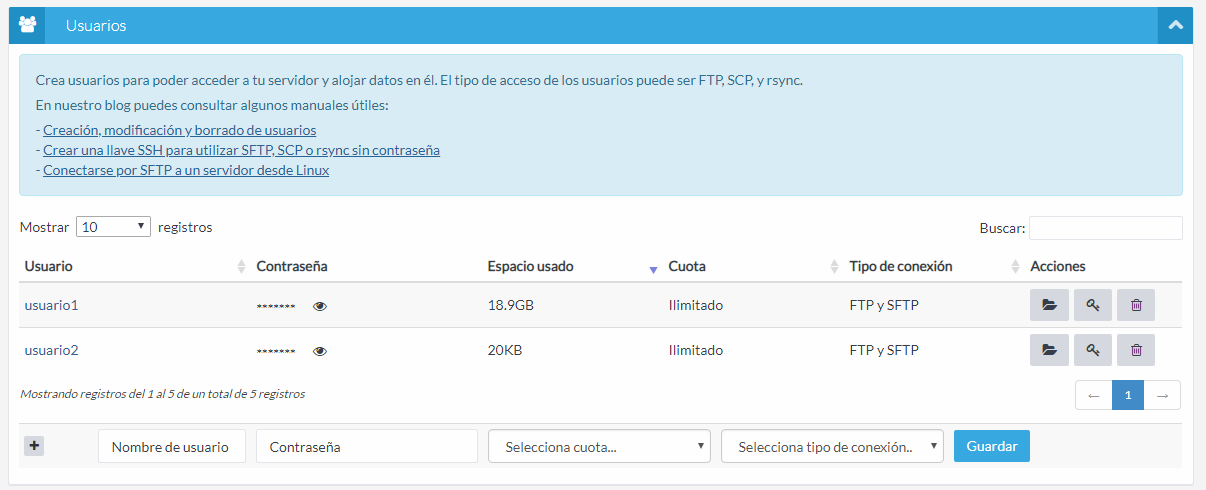Image resolution: width=1206 pixels, height=490 pixels.
Task: Go to next page arrow in pagination
Action: click(1162, 395)
